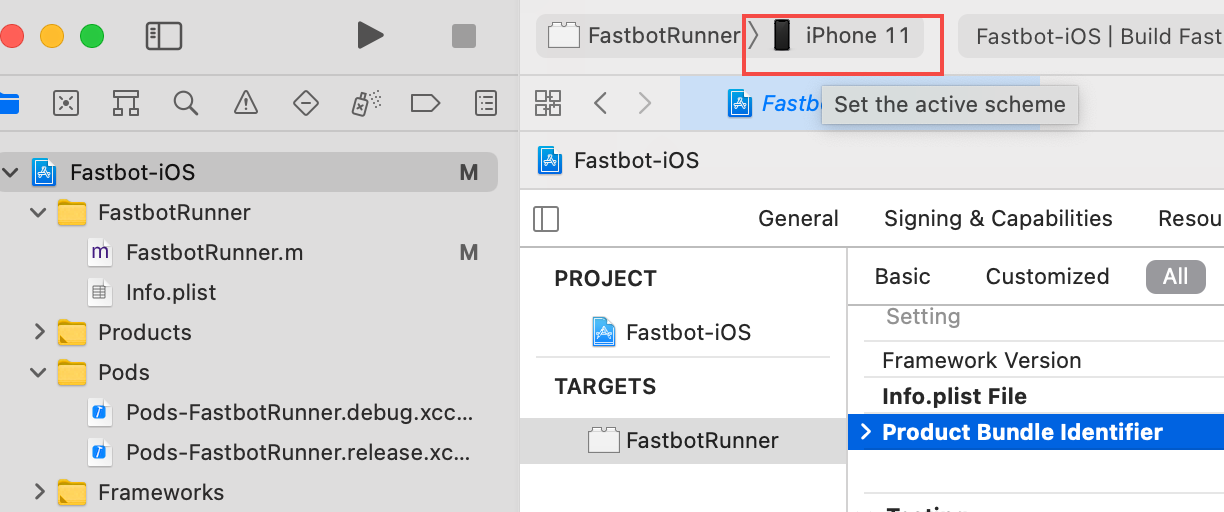
Task: Show Customized build settings filter
Action: tap(1047, 277)
